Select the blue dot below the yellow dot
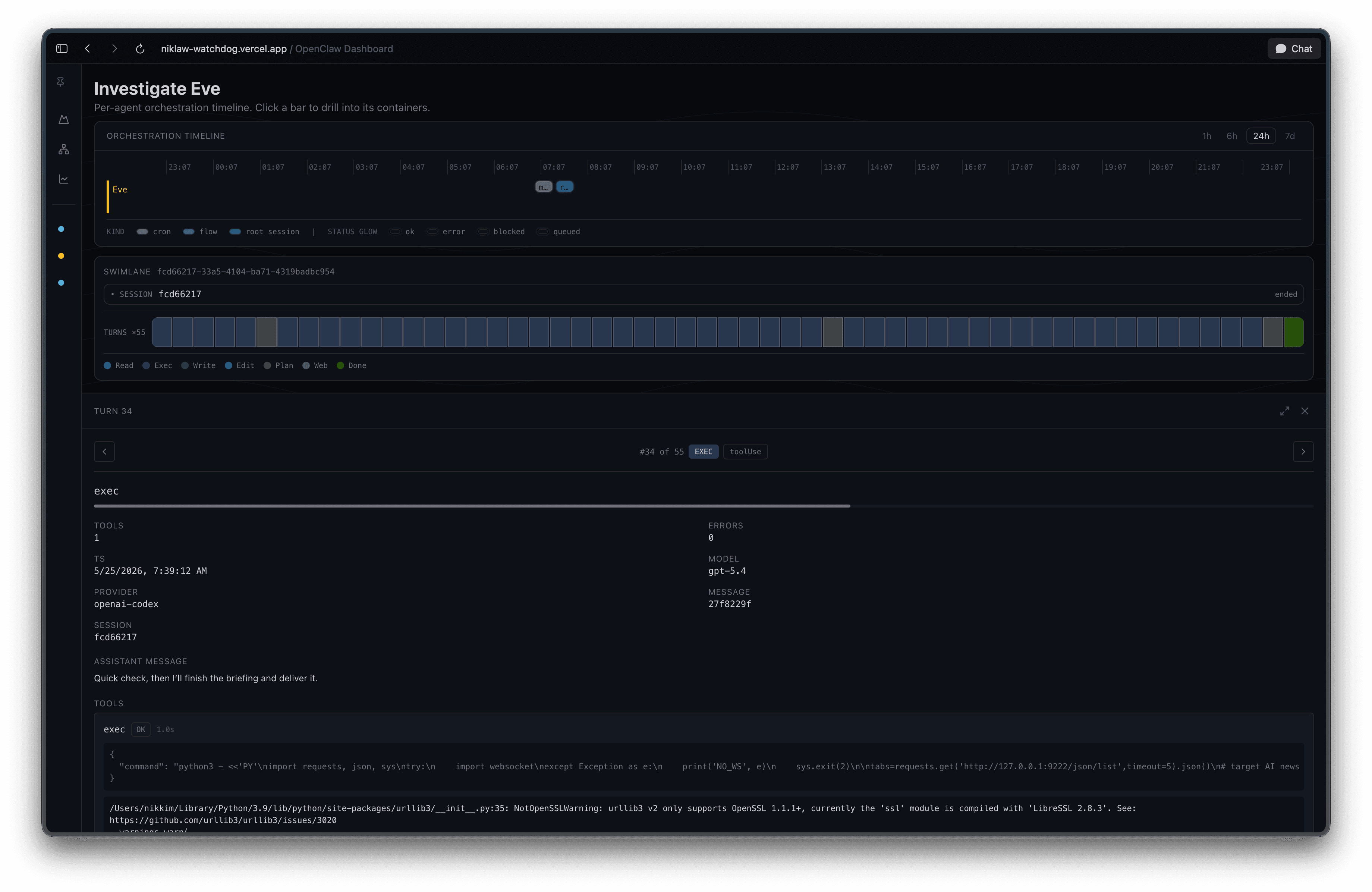The width and height of the screenshot is (1372, 892). point(61,283)
